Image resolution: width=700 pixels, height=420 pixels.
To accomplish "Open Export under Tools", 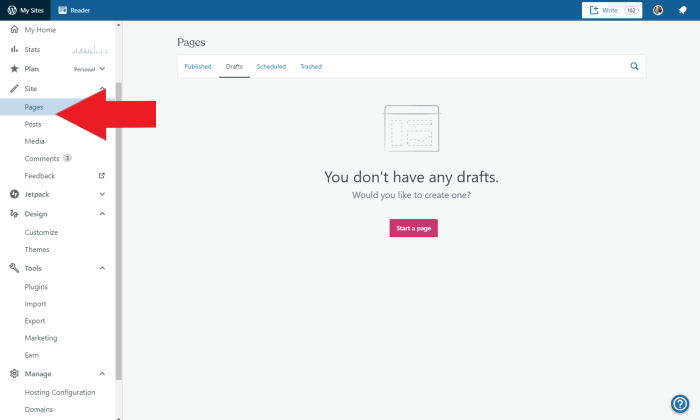I will pos(35,321).
